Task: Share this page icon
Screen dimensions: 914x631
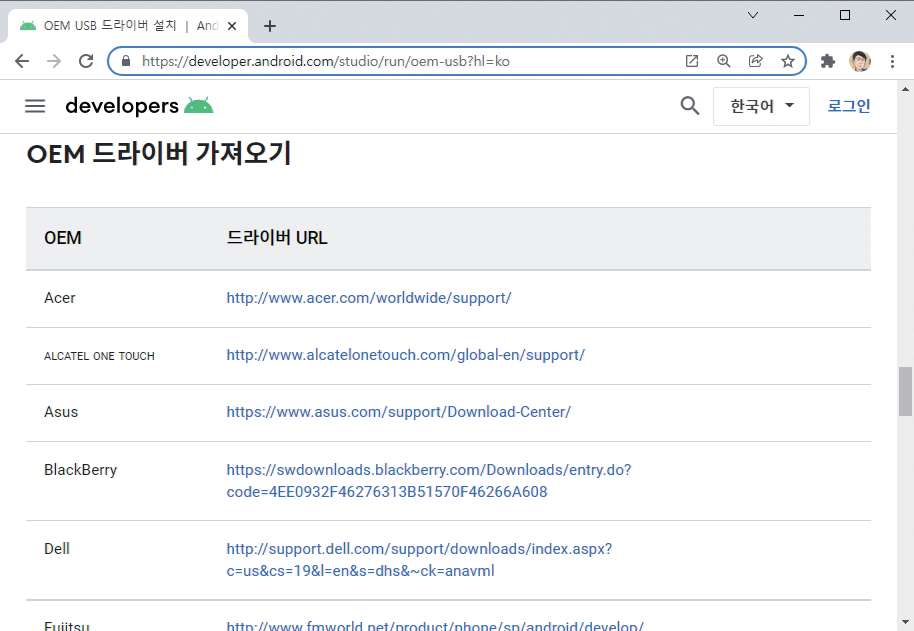Action: (755, 61)
